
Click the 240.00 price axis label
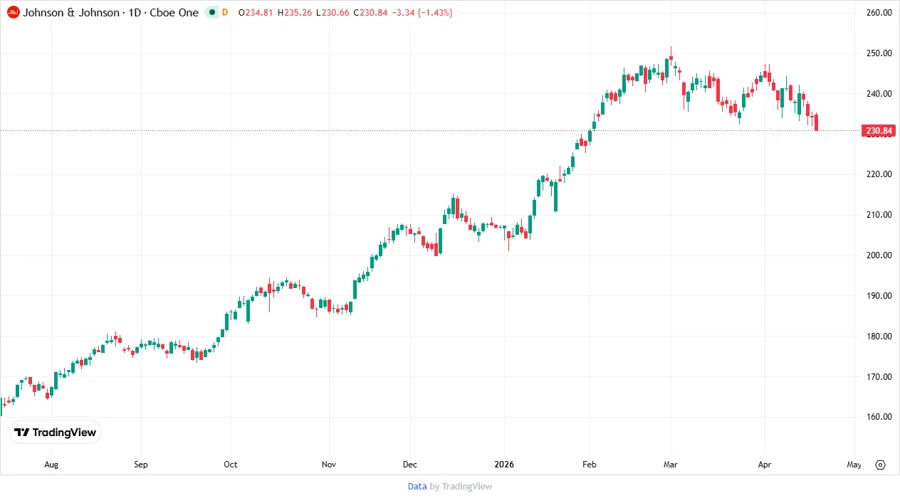(x=879, y=94)
